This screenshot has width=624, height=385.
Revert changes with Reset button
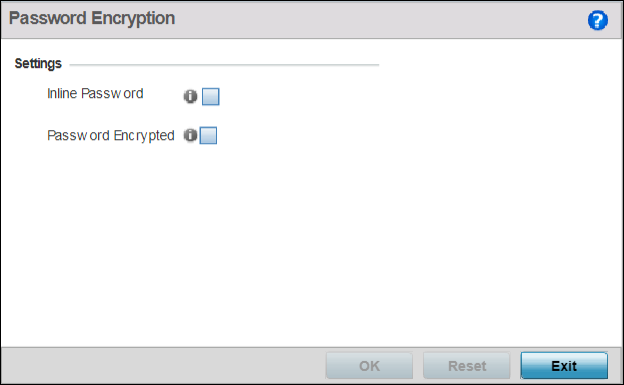tap(467, 365)
